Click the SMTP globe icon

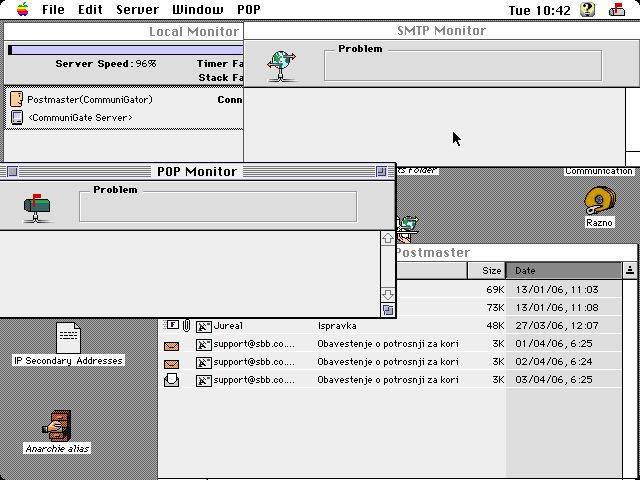point(282,65)
